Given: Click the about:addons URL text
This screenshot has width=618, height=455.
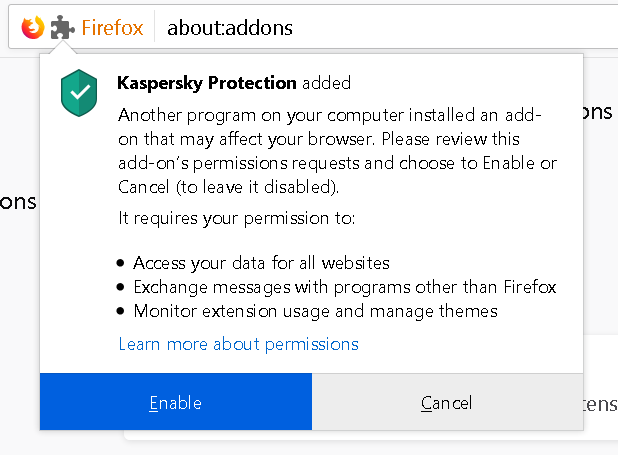Looking at the screenshot, I should [230, 28].
